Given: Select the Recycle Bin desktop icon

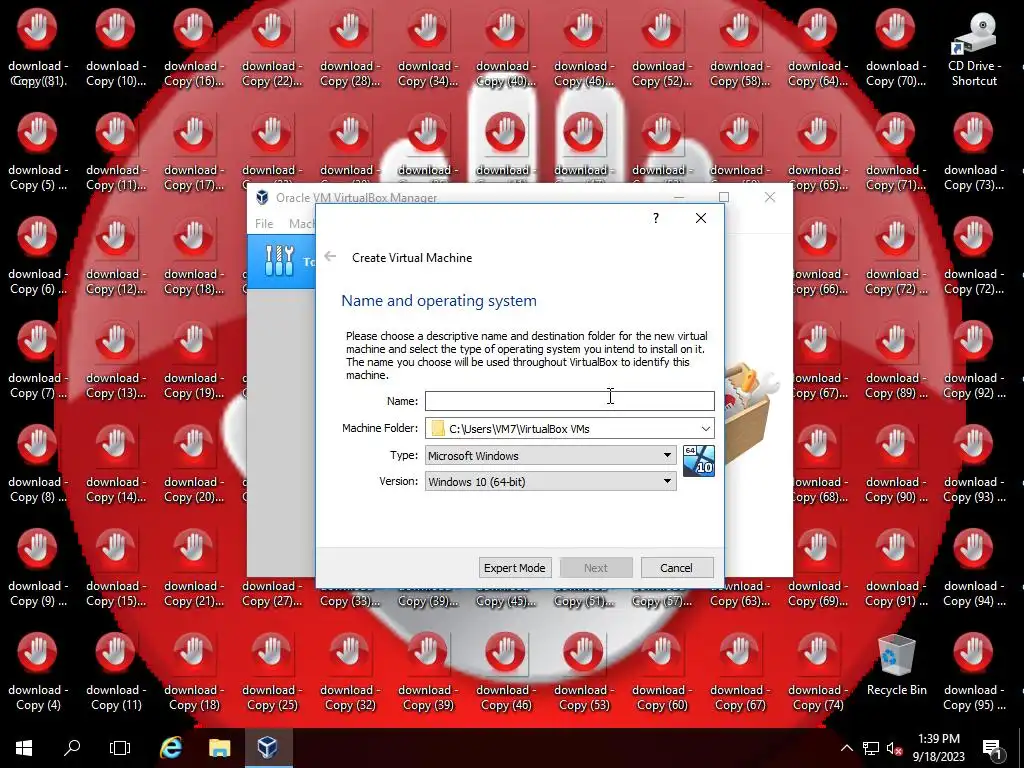Looking at the screenshot, I should coord(896,665).
